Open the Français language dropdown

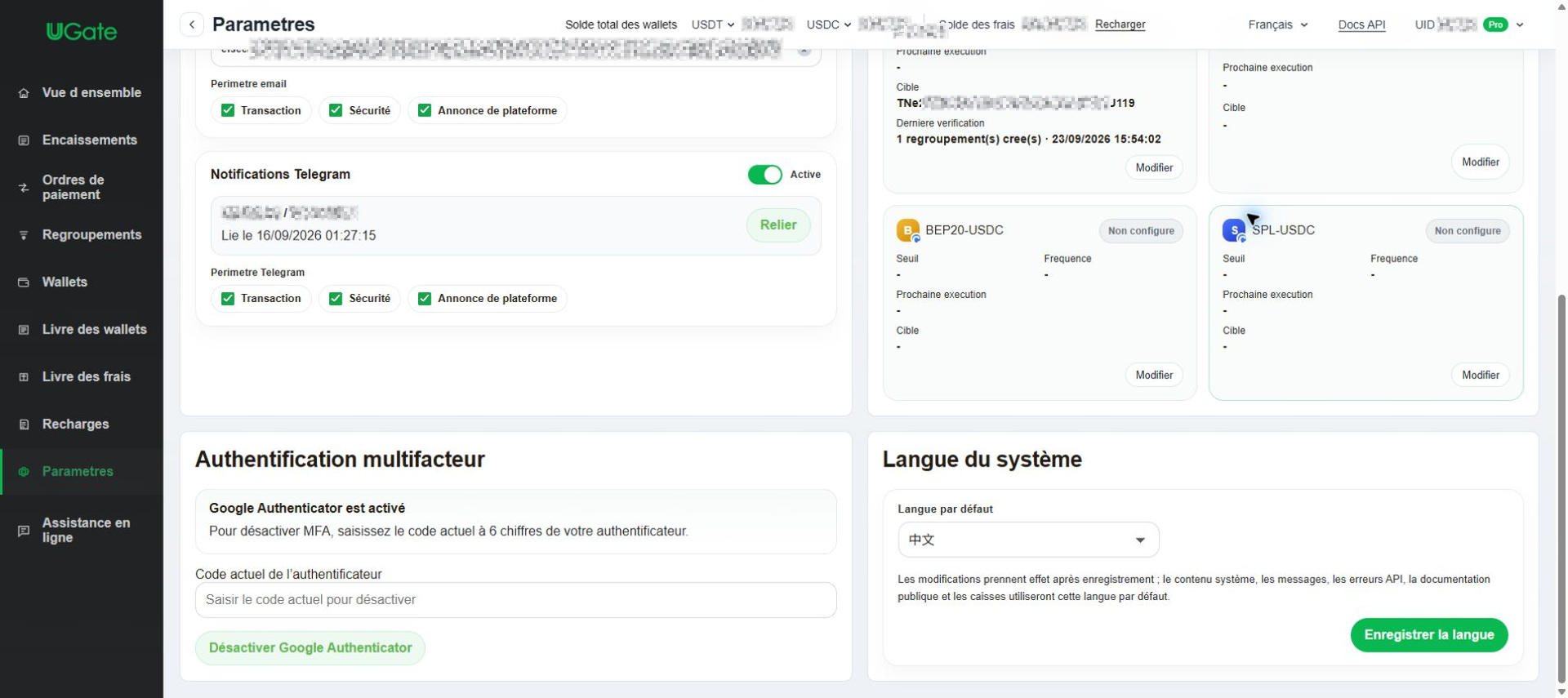pos(1278,24)
